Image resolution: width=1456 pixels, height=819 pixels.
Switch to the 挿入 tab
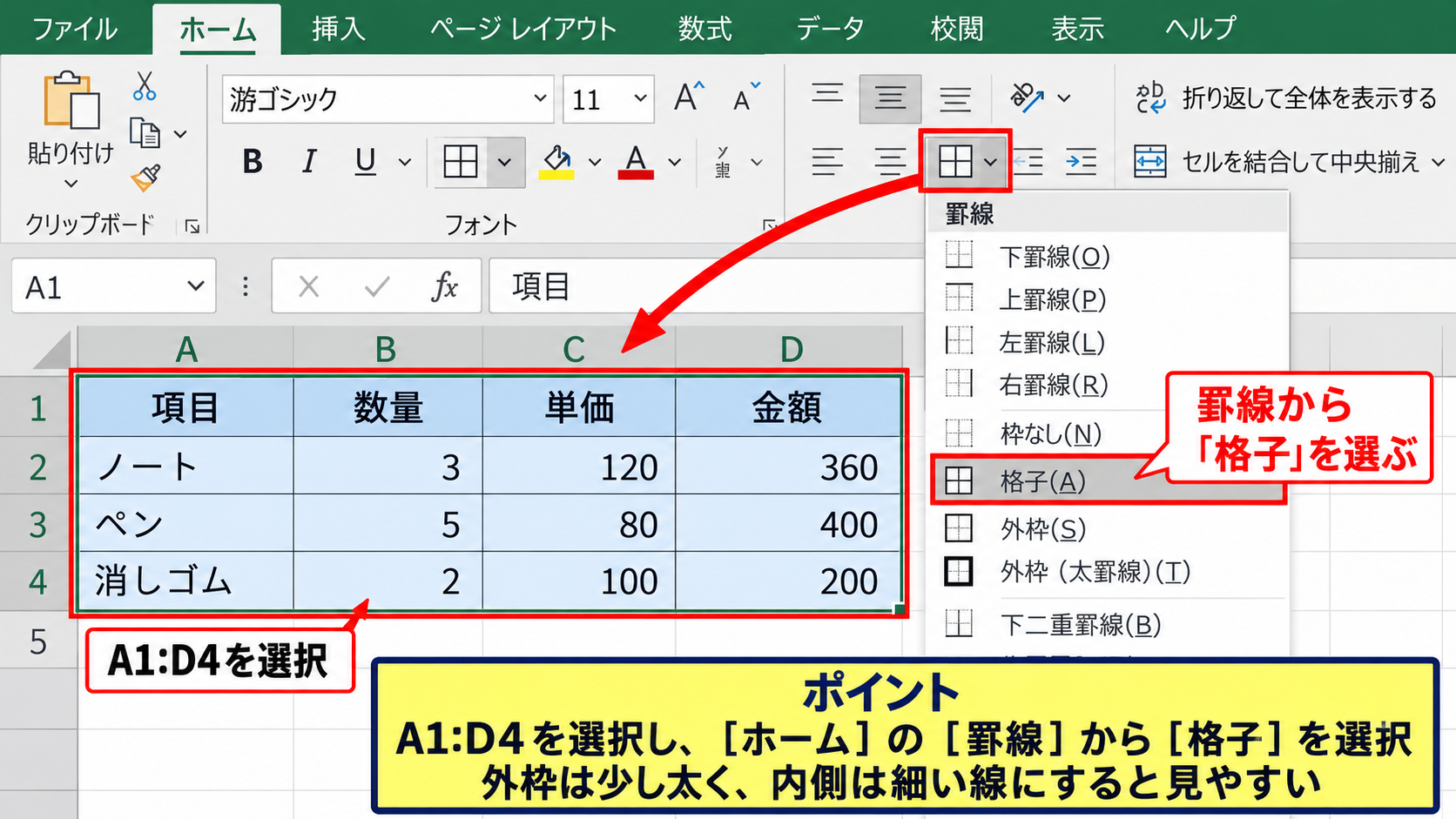coord(339,29)
